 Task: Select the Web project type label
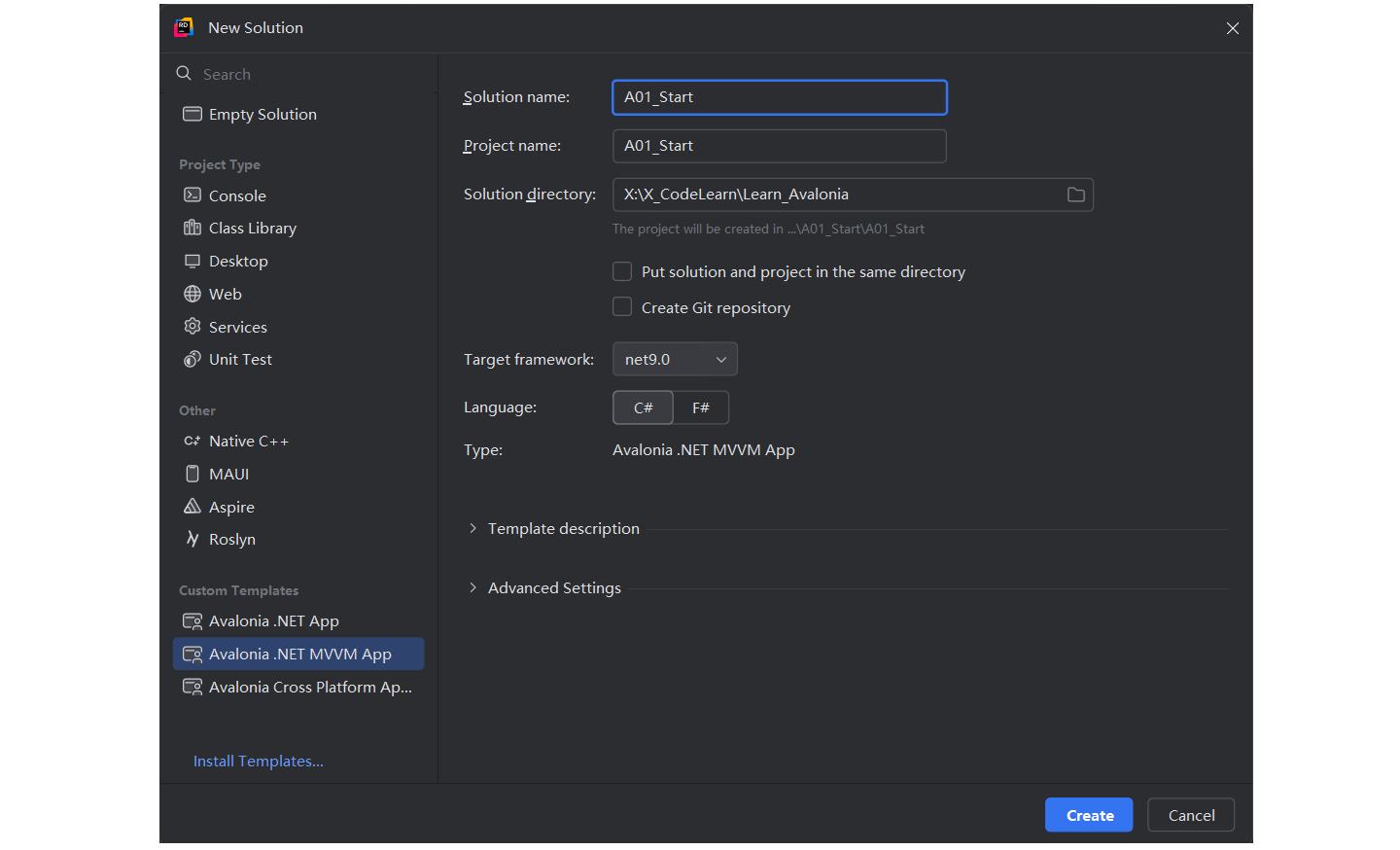pyautogui.click(x=226, y=294)
